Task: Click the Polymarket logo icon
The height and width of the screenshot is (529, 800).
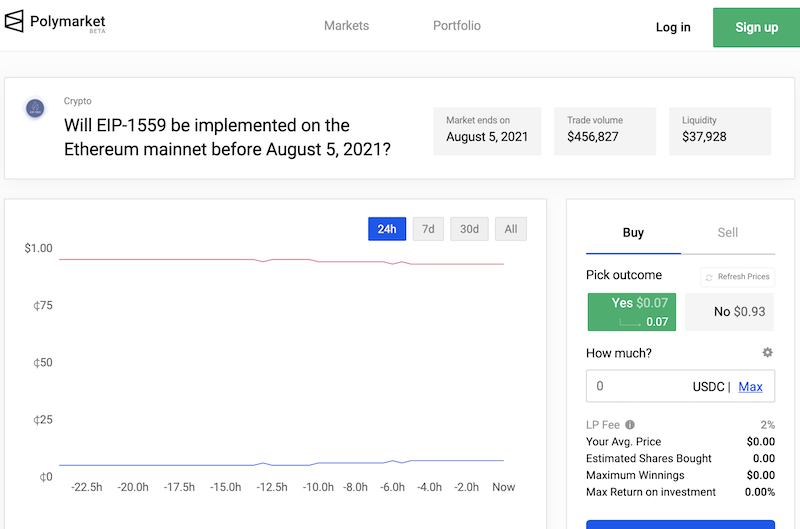Action: [14, 21]
